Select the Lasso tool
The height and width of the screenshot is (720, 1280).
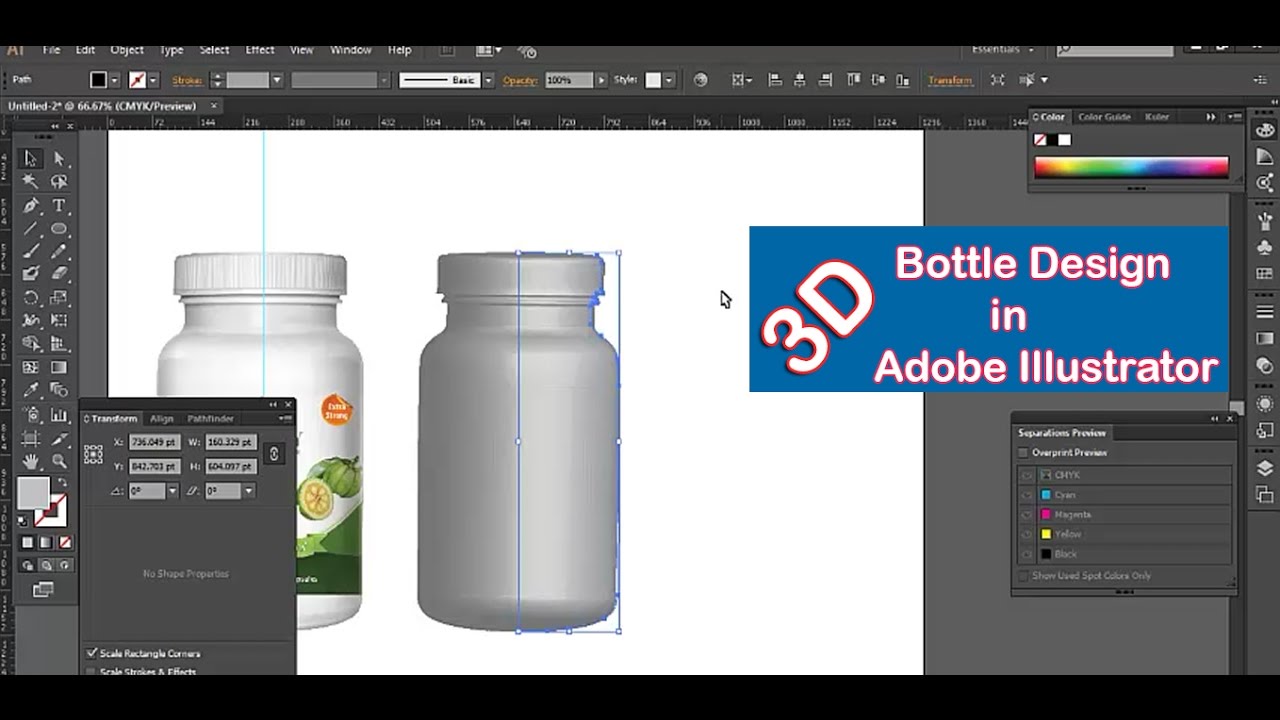point(59,182)
